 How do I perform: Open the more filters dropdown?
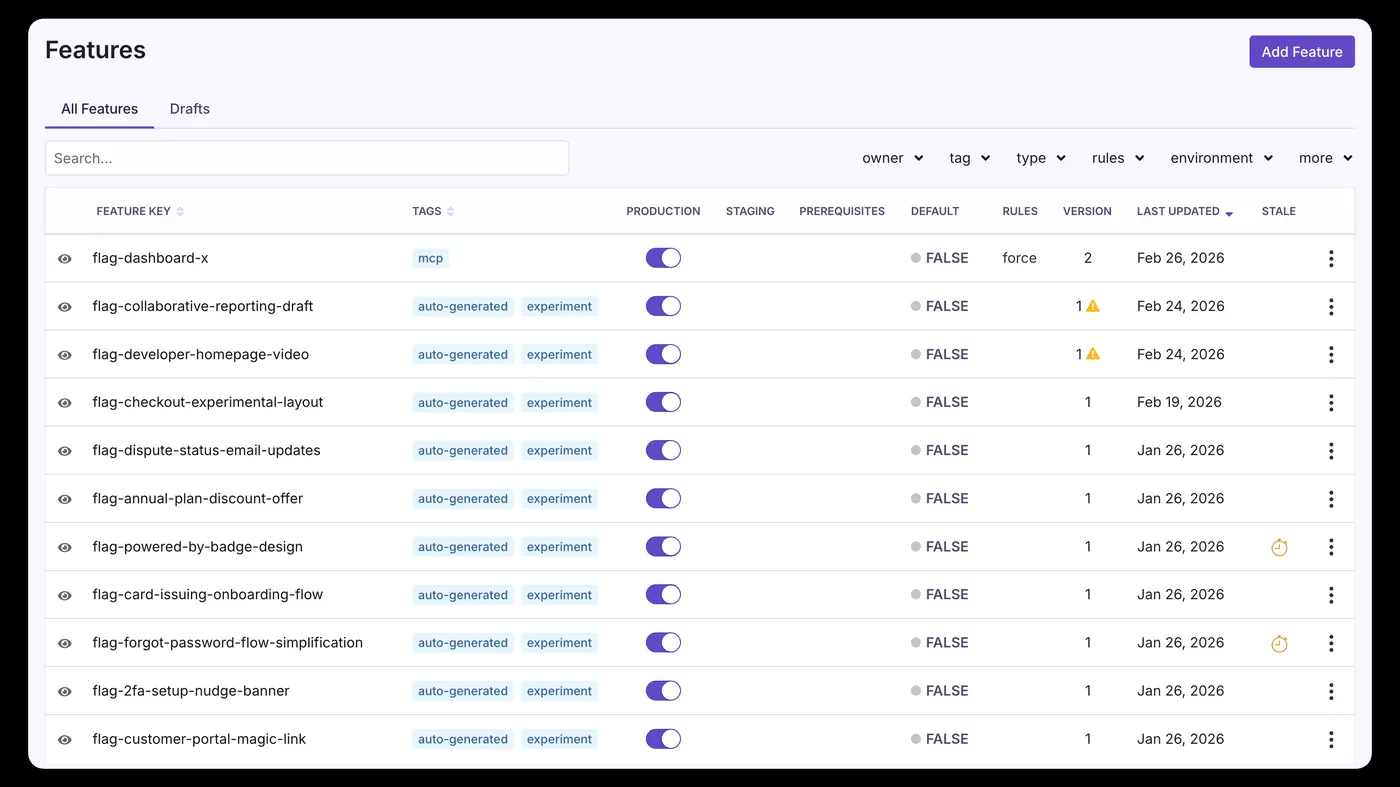[1326, 158]
